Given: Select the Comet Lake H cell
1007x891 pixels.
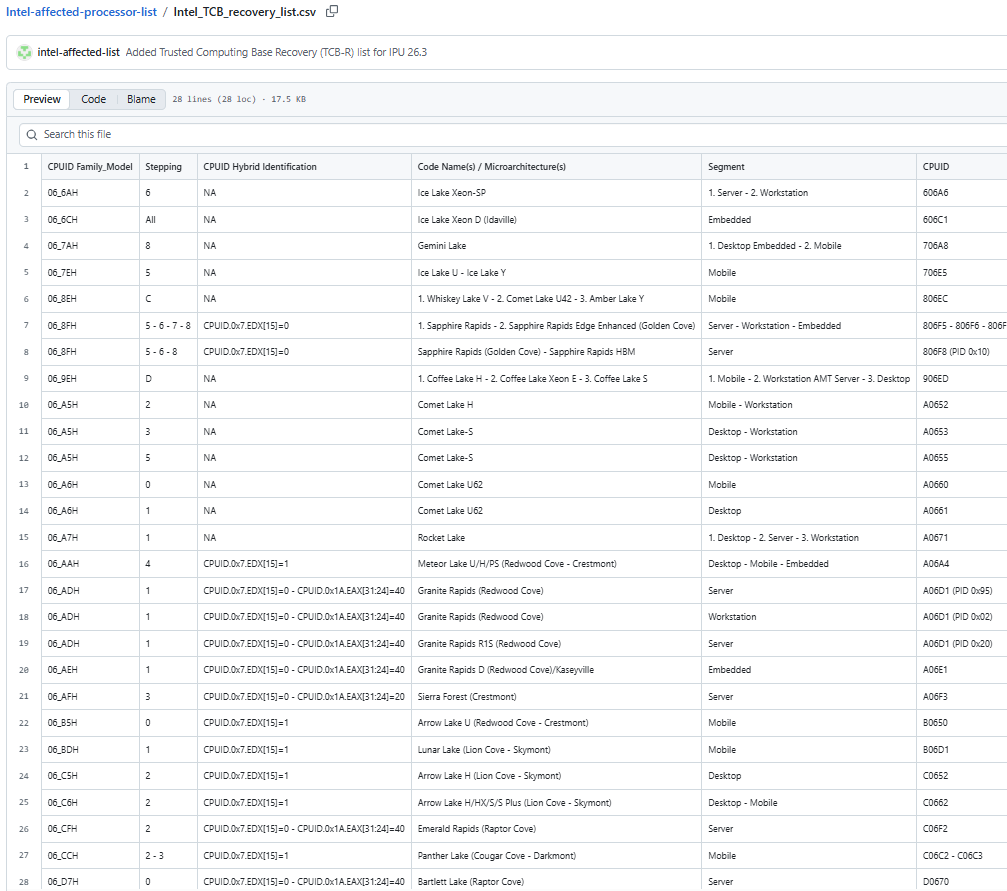Looking at the screenshot, I should click(x=556, y=405).
